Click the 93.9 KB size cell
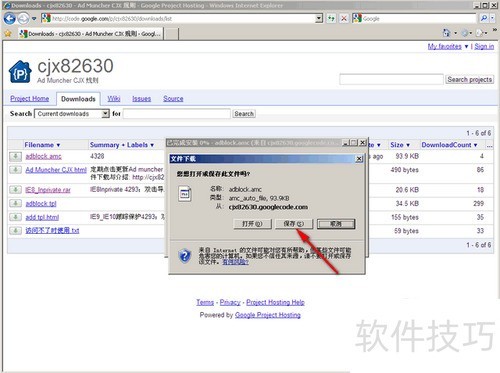Viewport: 500px width, 373px height. [x=407, y=156]
